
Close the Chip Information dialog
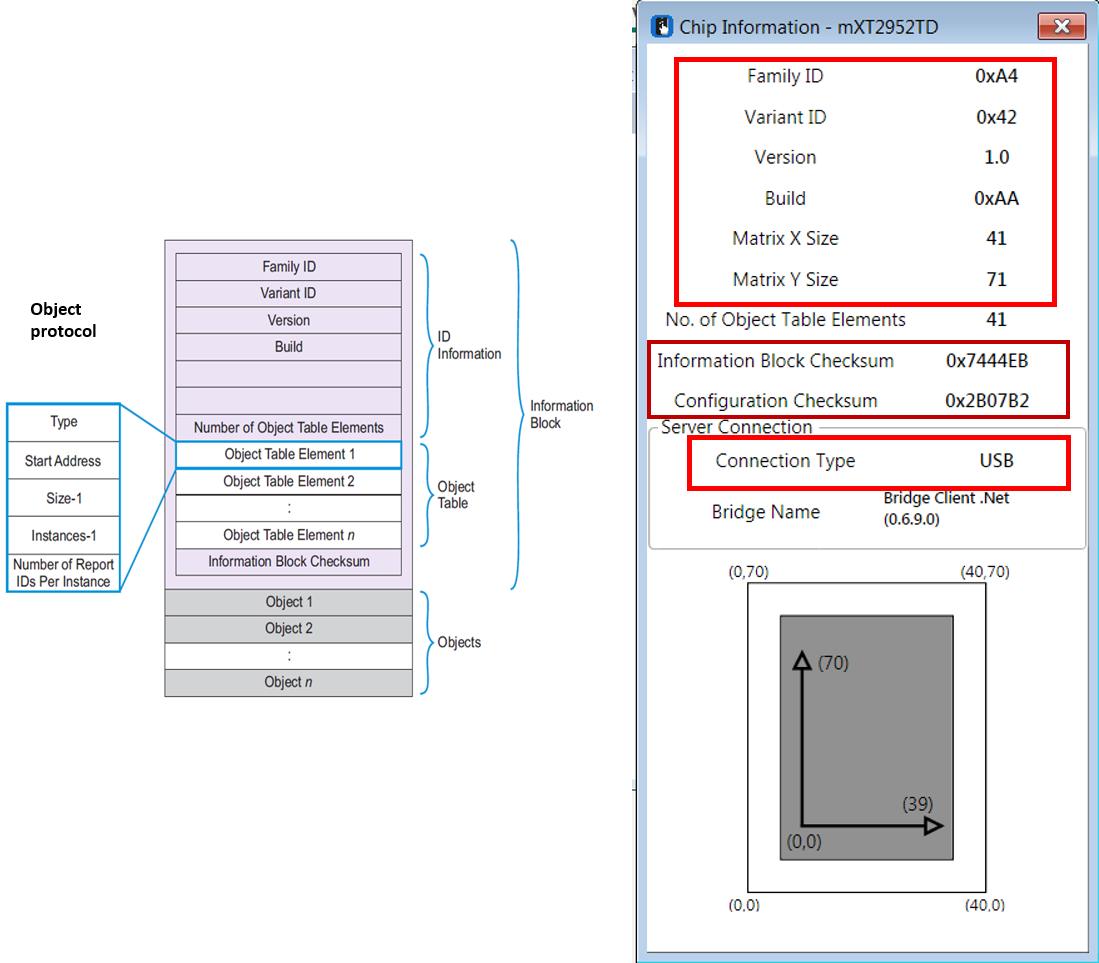1061,27
